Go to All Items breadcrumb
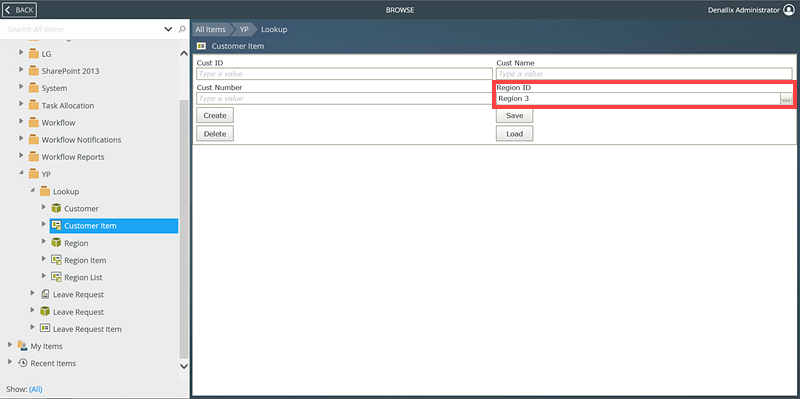The height and width of the screenshot is (399, 800). coord(210,30)
